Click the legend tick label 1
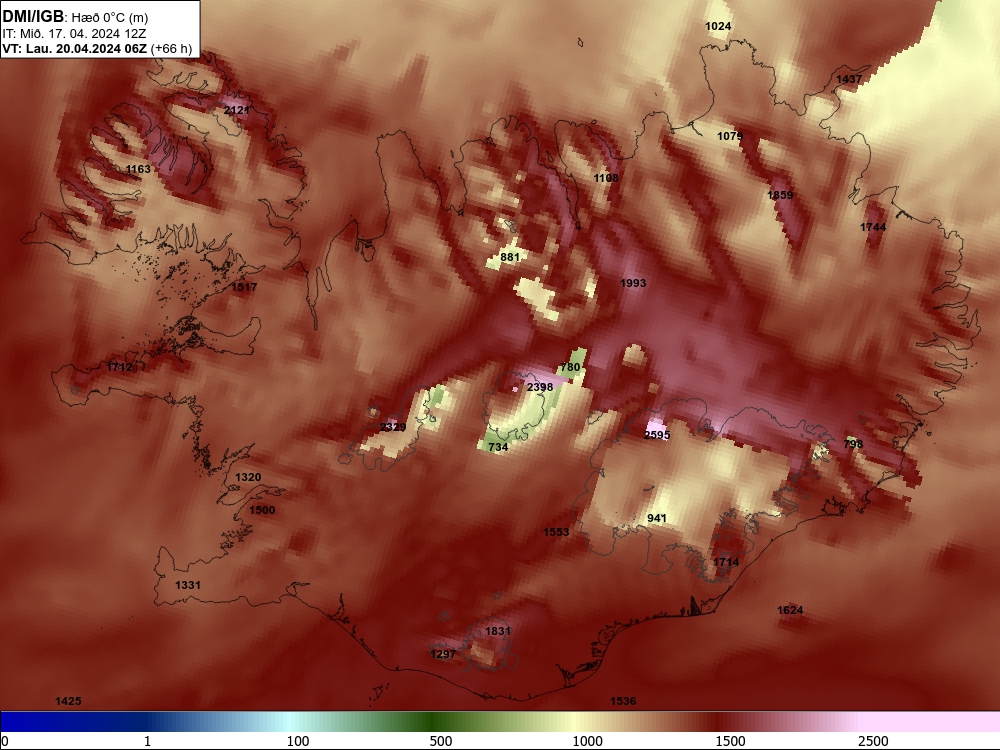Viewport: 1000px width, 750px height. click(147, 741)
